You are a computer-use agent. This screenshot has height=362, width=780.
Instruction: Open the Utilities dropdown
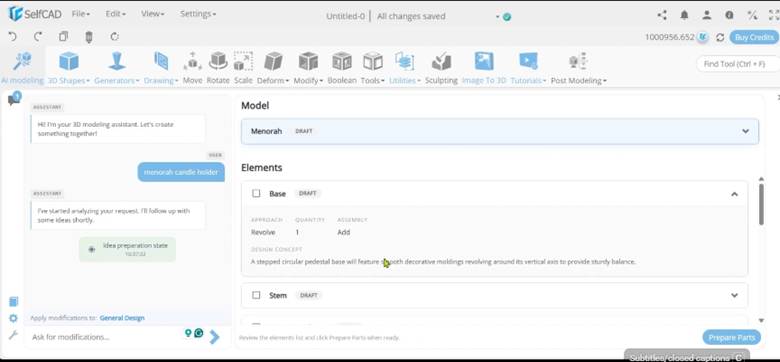point(405,67)
